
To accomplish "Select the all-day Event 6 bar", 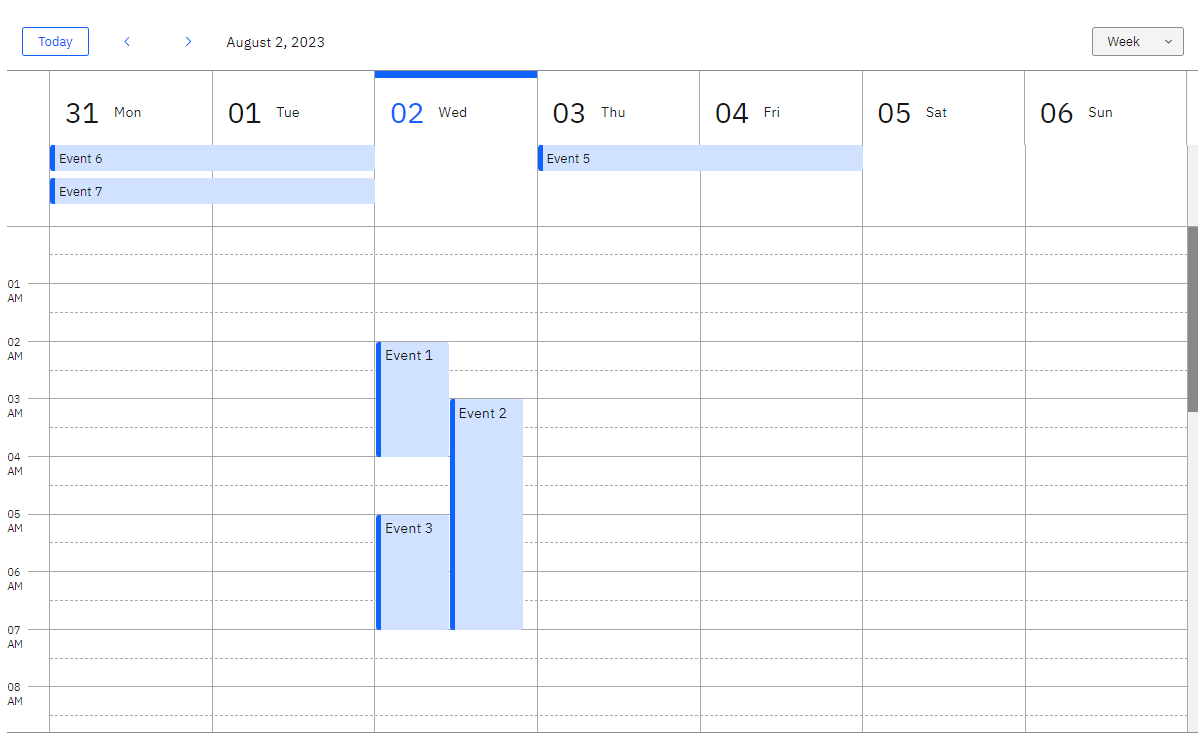I will pyautogui.click(x=212, y=158).
